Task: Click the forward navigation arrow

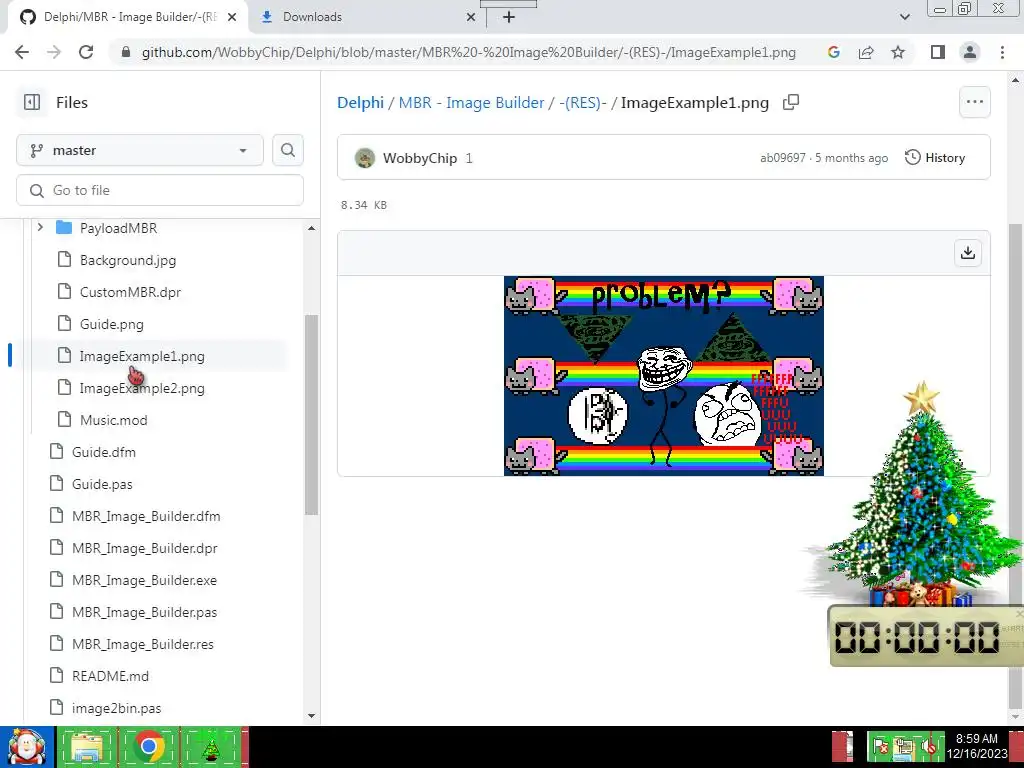Action: 54,52
